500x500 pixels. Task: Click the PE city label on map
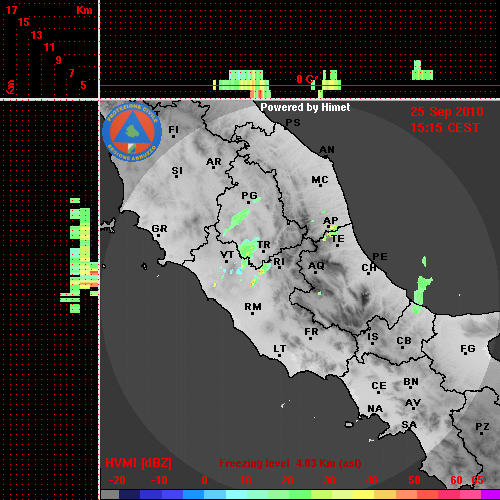tap(380, 256)
